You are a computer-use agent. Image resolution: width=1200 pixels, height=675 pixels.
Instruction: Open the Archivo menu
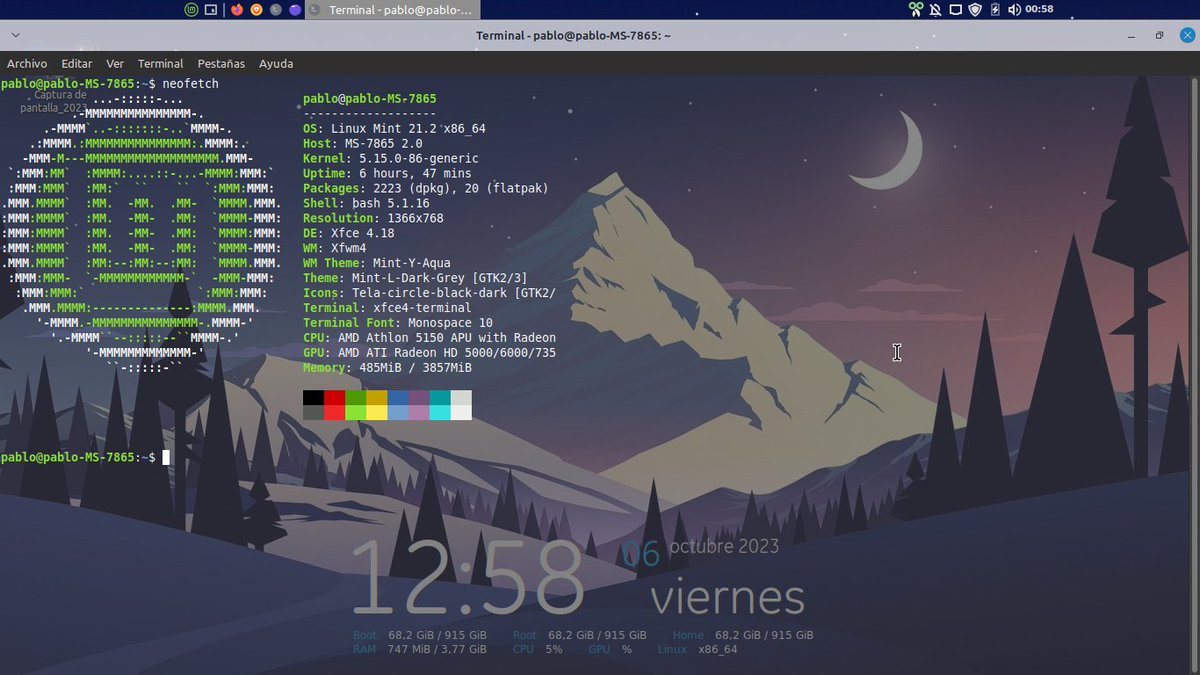point(27,63)
